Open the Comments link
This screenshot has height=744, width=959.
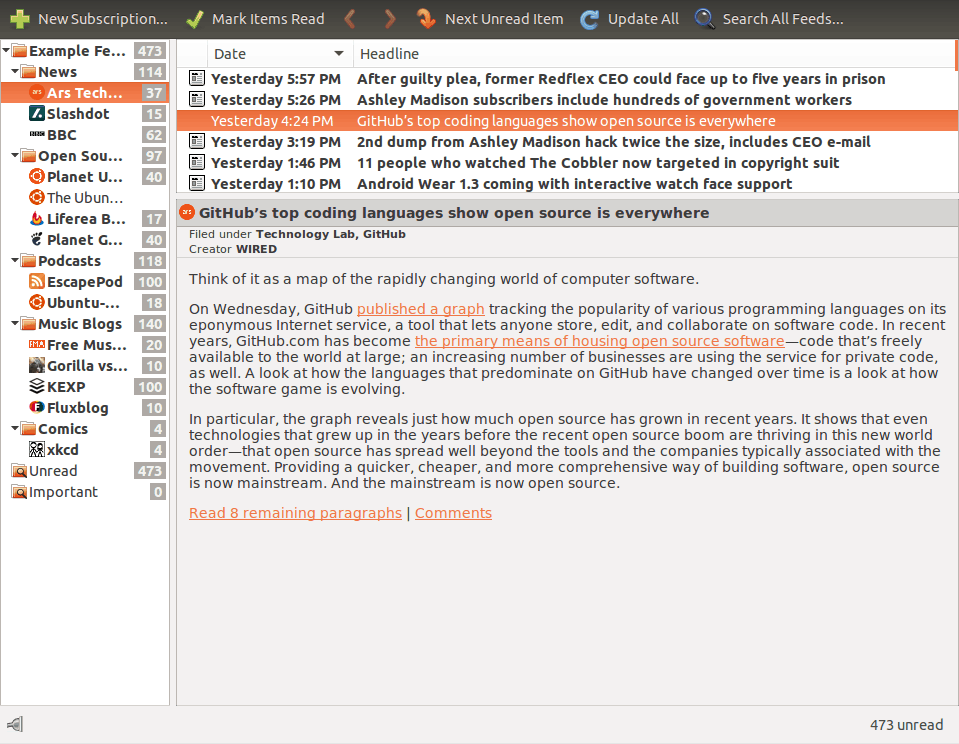pos(453,513)
